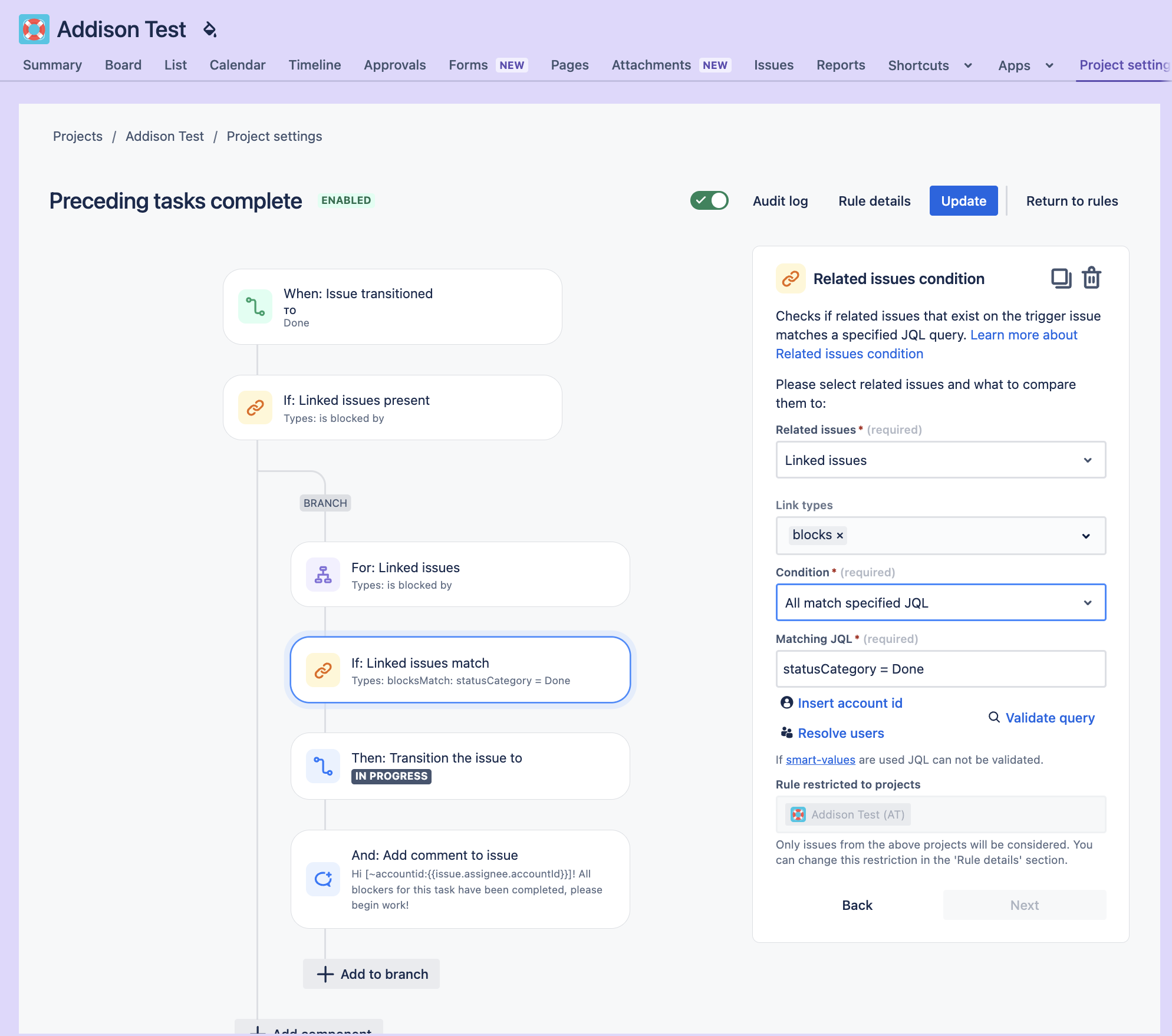This screenshot has width=1172, height=1036.
Task: Open the Shortcuts menu
Action: [930, 65]
